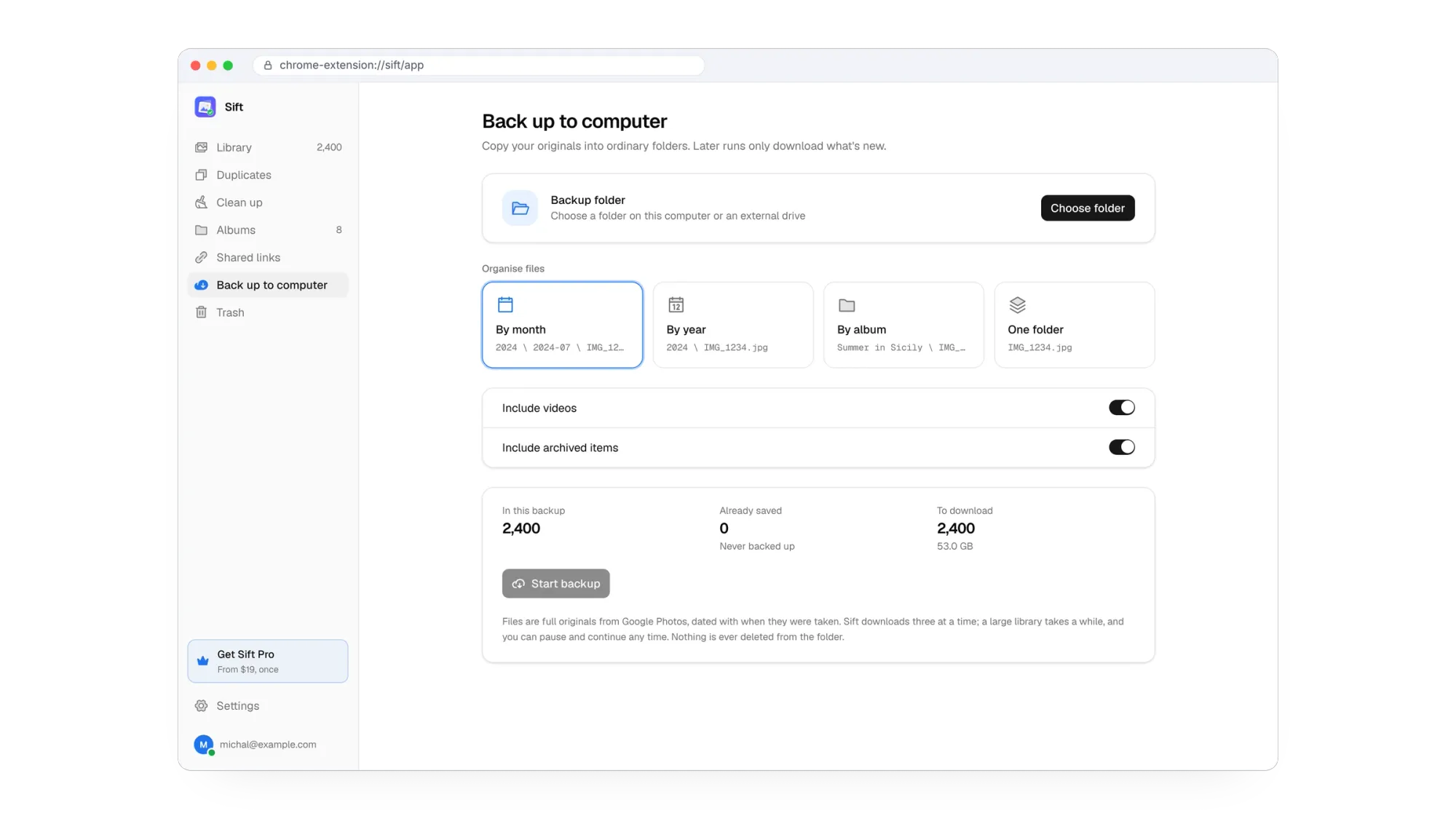Viewport: 1456px width, 819px height.
Task: Select One folder organisation option
Action: [x=1074, y=325]
